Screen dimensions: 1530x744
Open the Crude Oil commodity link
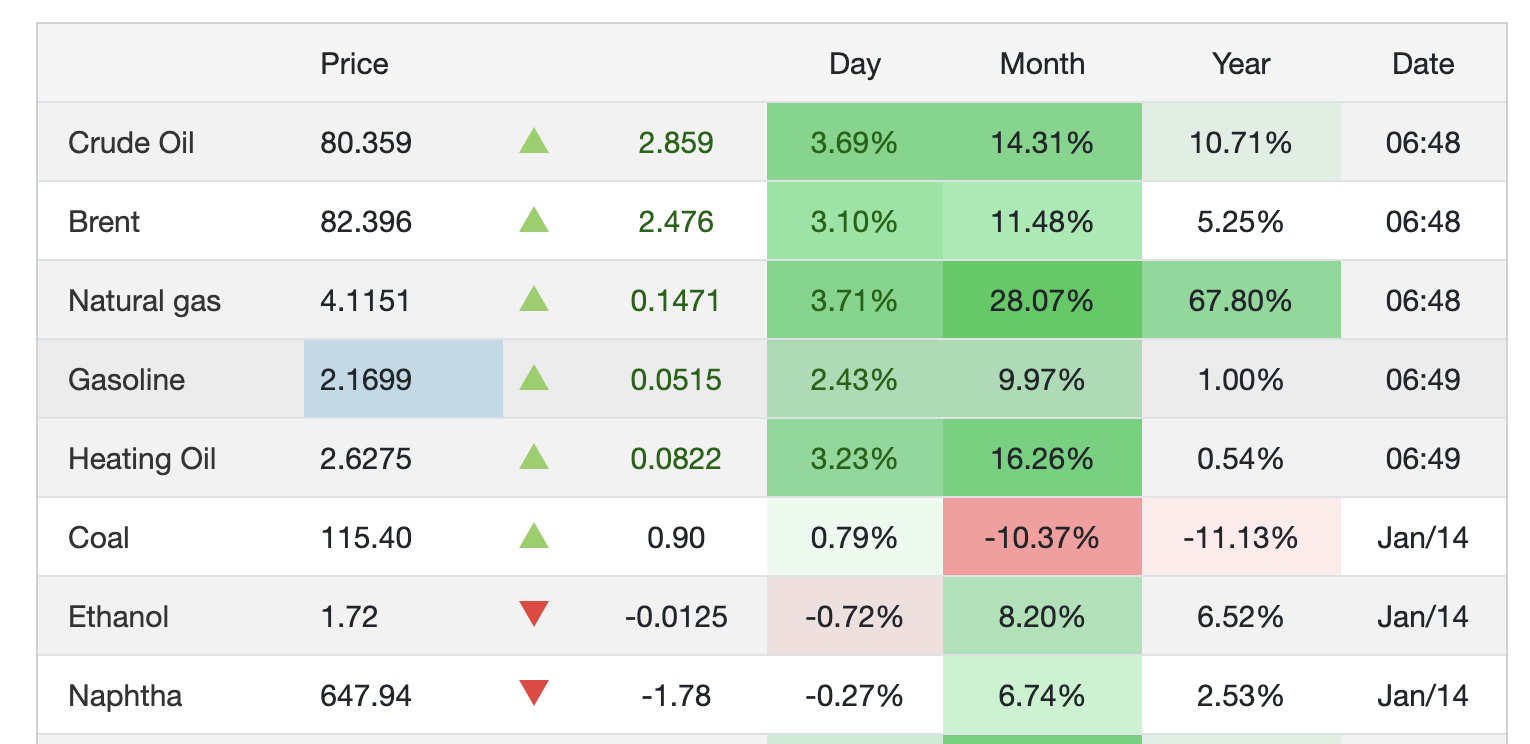click(131, 143)
